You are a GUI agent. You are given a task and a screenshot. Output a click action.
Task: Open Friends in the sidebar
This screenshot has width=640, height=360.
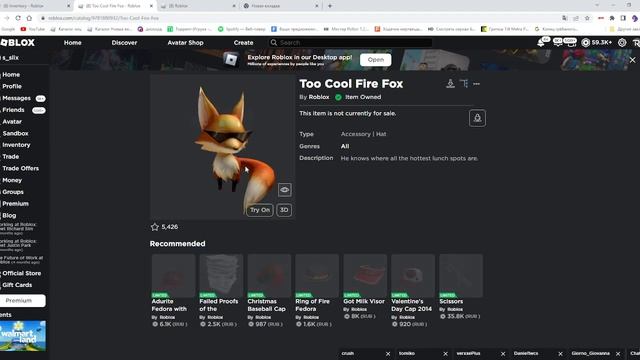coord(13,110)
